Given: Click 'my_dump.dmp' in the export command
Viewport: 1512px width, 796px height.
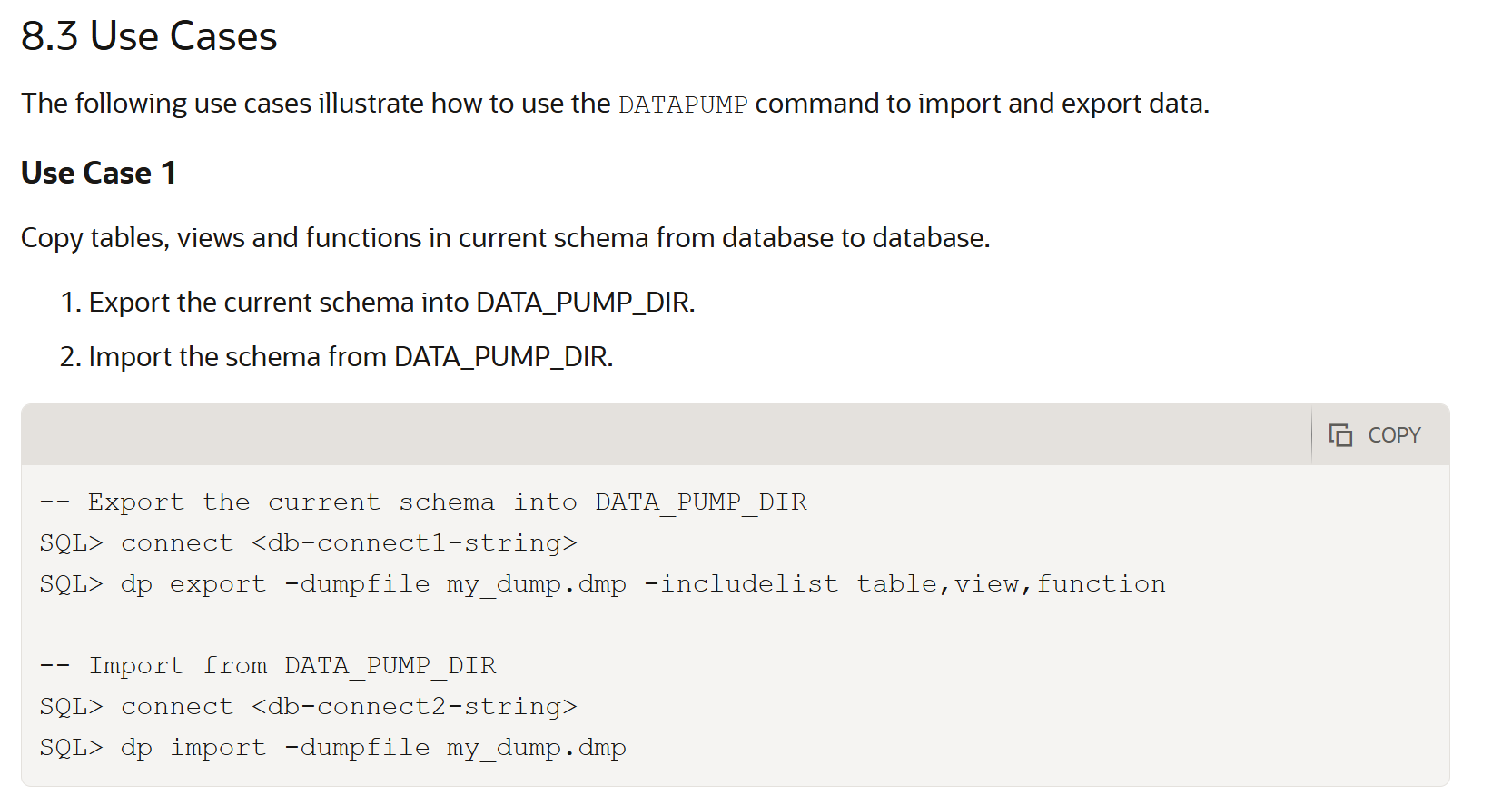Looking at the screenshot, I should [537, 584].
